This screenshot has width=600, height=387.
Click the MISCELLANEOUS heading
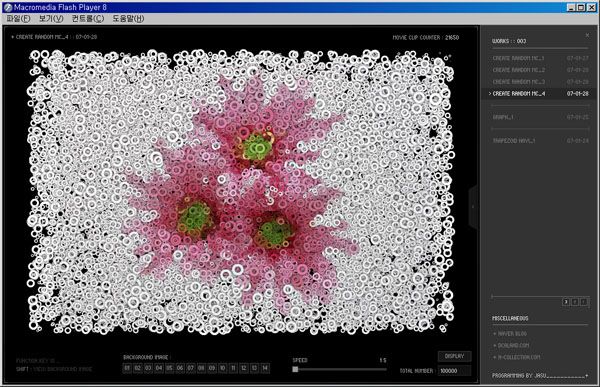click(510, 318)
